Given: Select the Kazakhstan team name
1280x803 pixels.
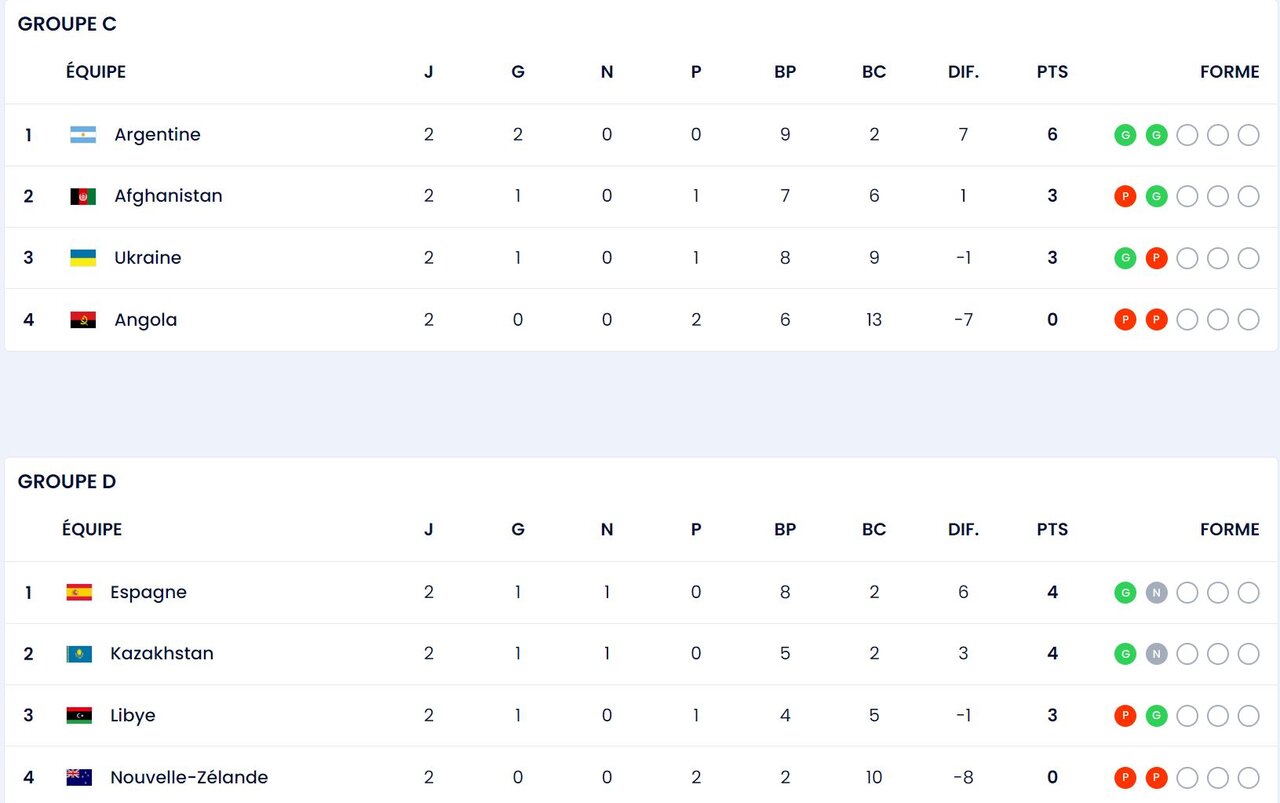Looking at the screenshot, I should tap(162, 654).
